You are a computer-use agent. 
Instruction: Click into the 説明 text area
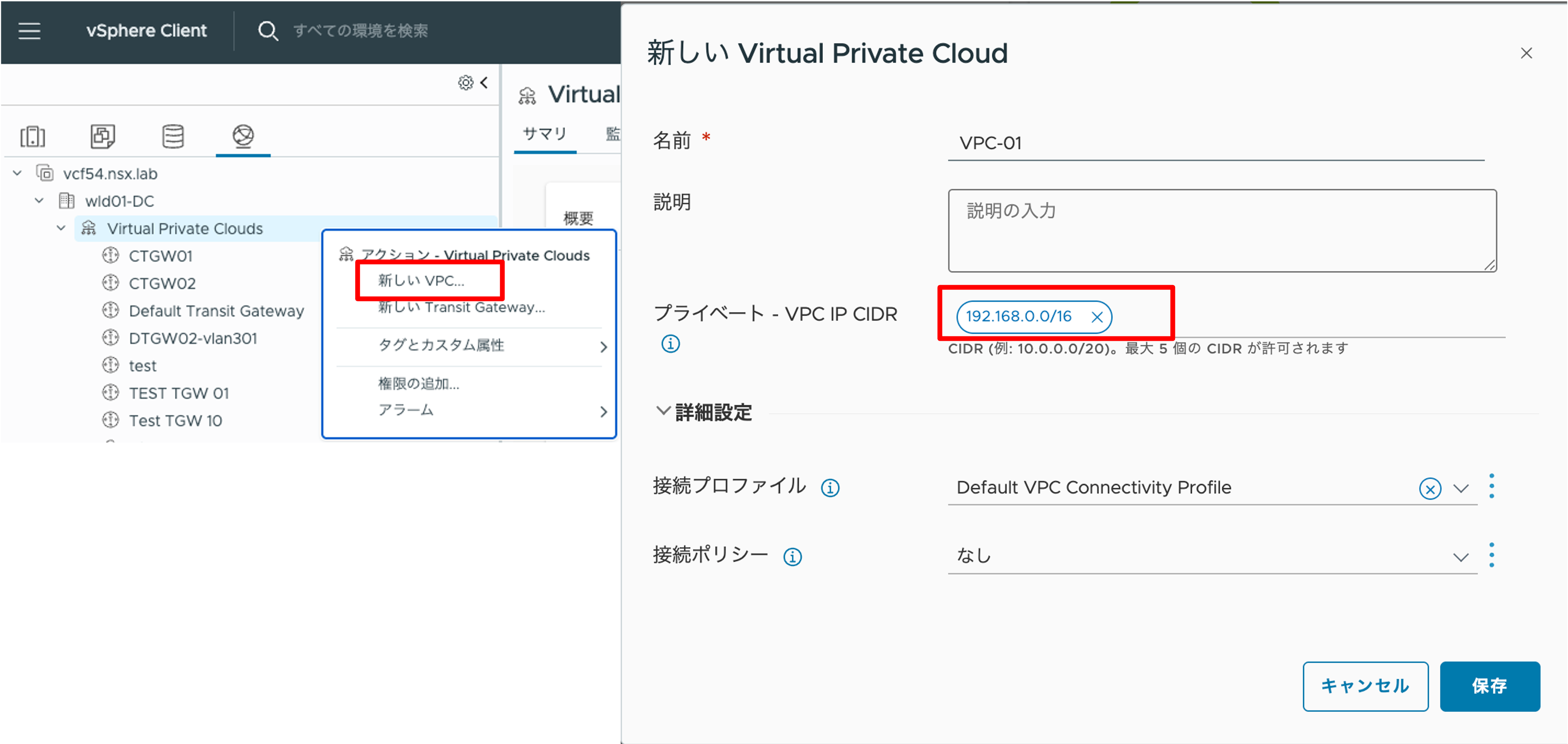coord(1222,230)
